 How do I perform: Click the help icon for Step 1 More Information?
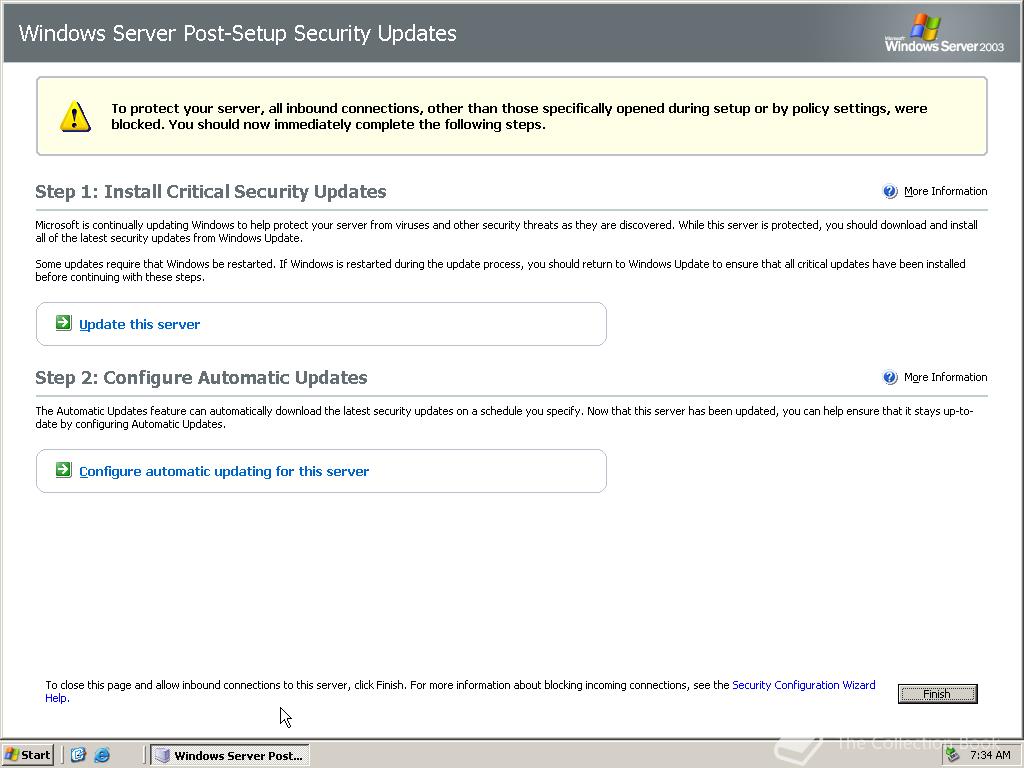[889, 191]
